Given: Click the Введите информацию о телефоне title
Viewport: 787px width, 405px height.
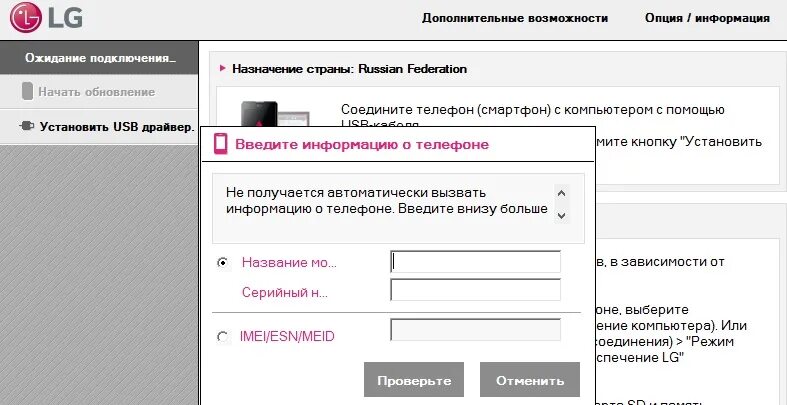Looking at the screenshot, I should (362, 145).
